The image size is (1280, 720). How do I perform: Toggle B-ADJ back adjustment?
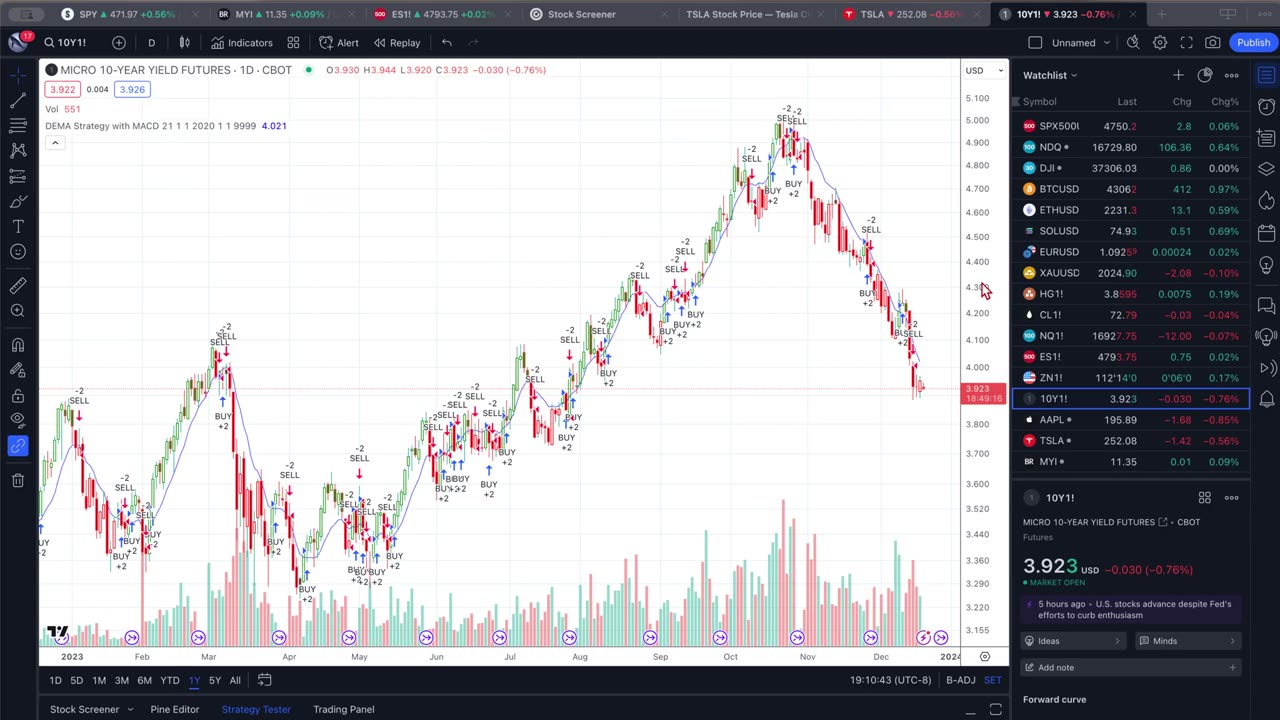pyautogui.click(x=960, y=680)
